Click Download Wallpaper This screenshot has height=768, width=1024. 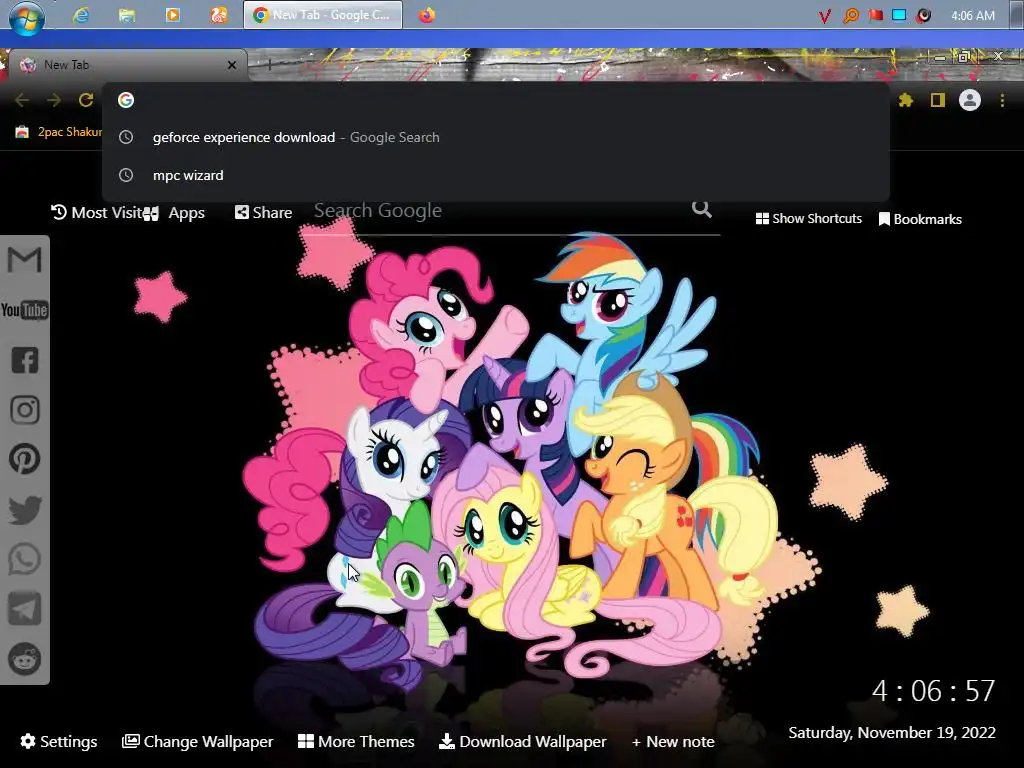click(x=522, y=741)
